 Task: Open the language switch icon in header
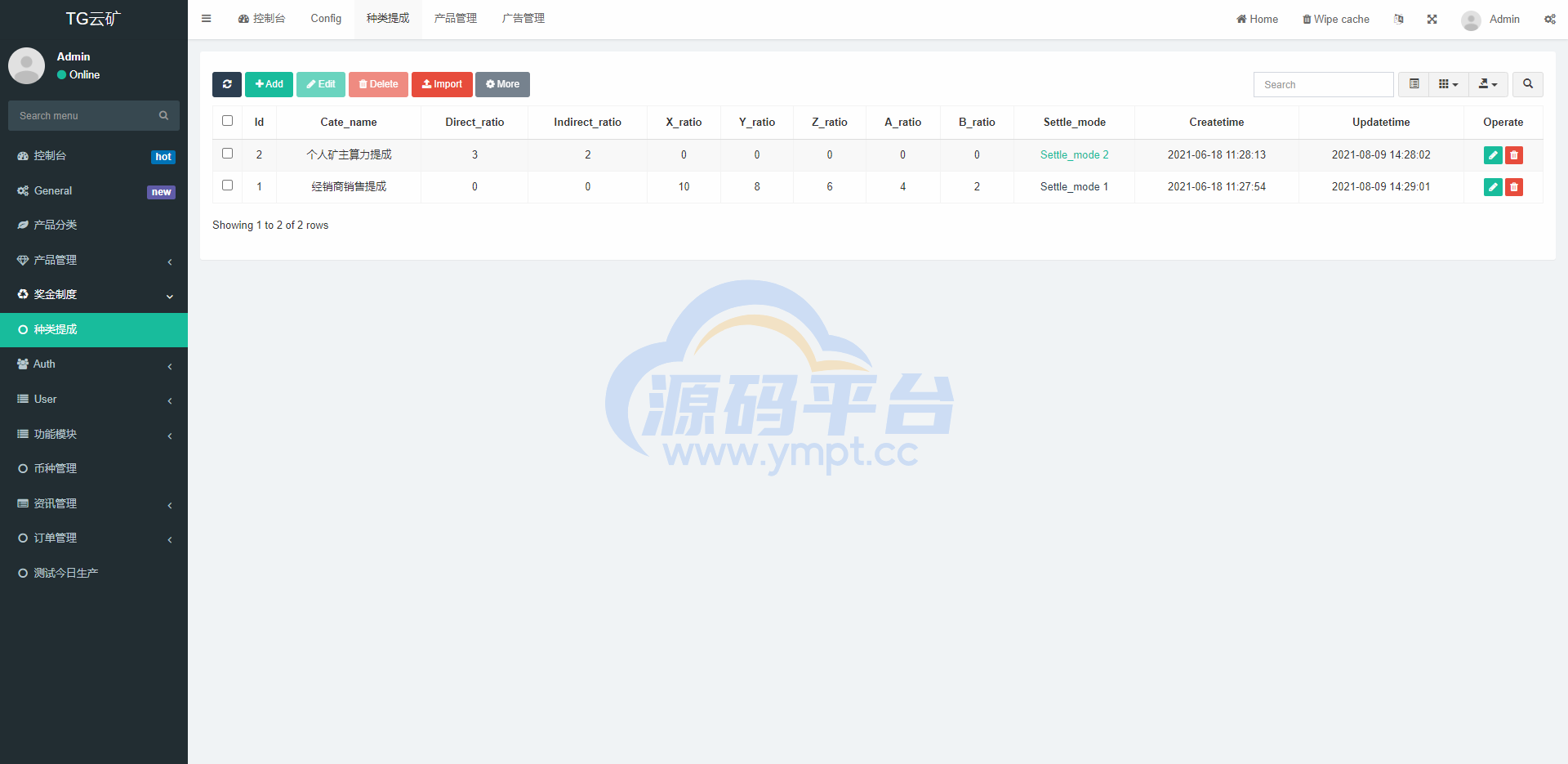tap(1398, 19)
